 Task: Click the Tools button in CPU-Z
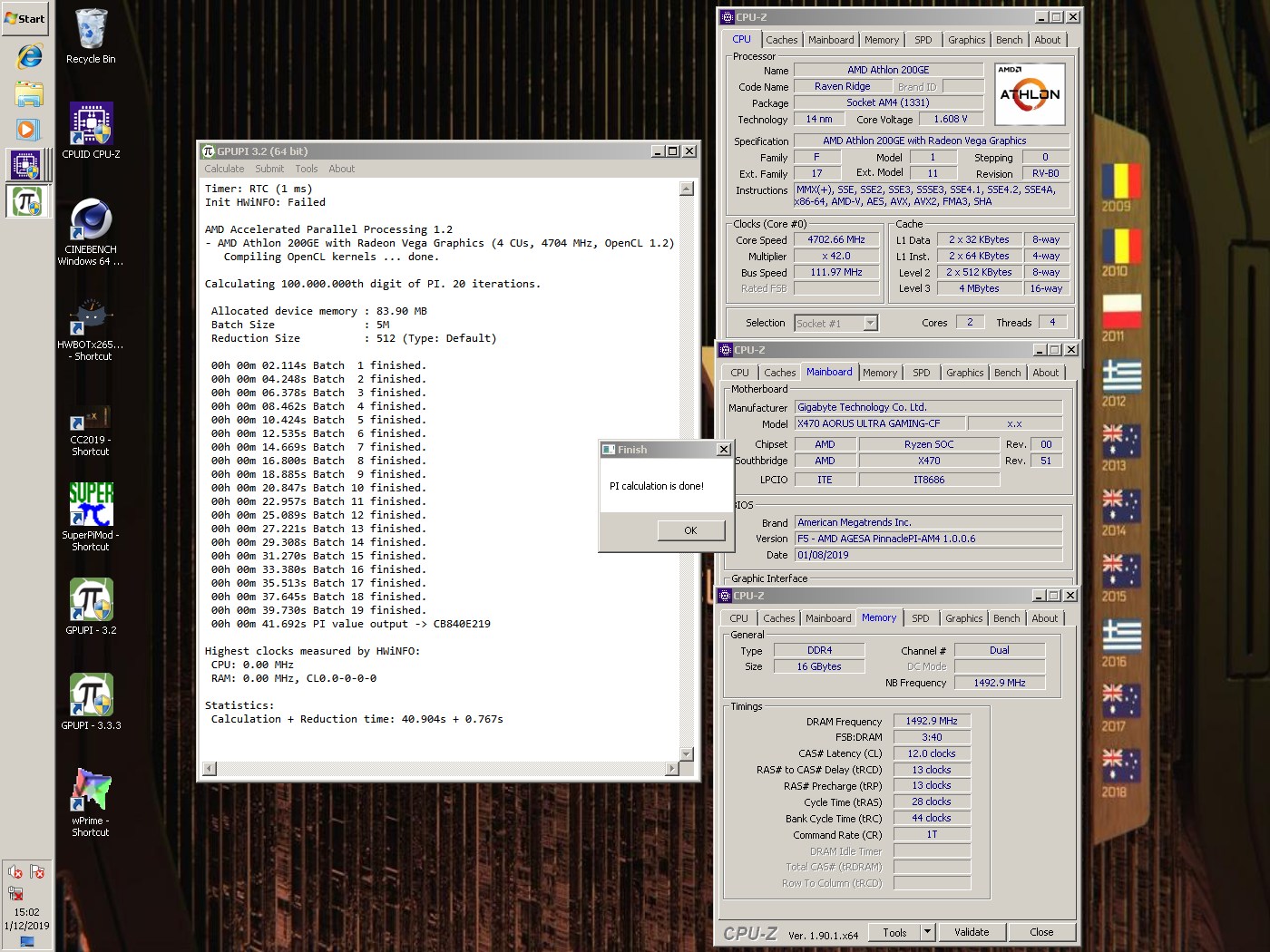[x=894, y=932]
